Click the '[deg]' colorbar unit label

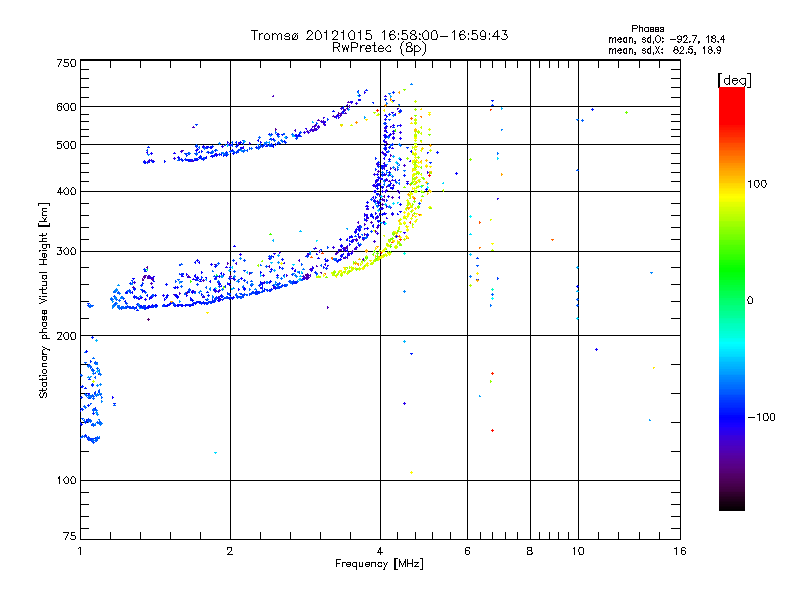click(734, 80)
